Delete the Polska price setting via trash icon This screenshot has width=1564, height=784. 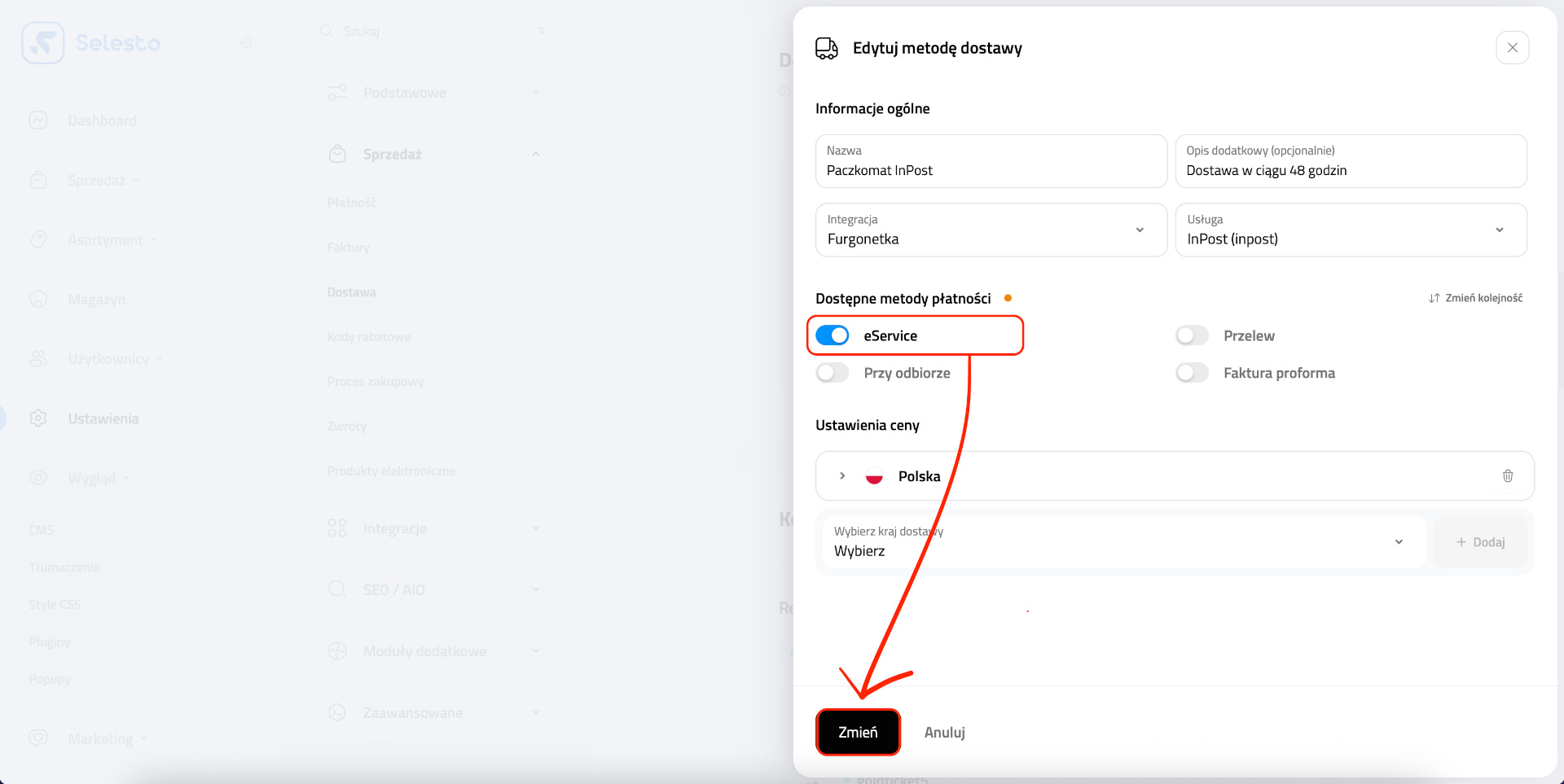pos(1507,475)
